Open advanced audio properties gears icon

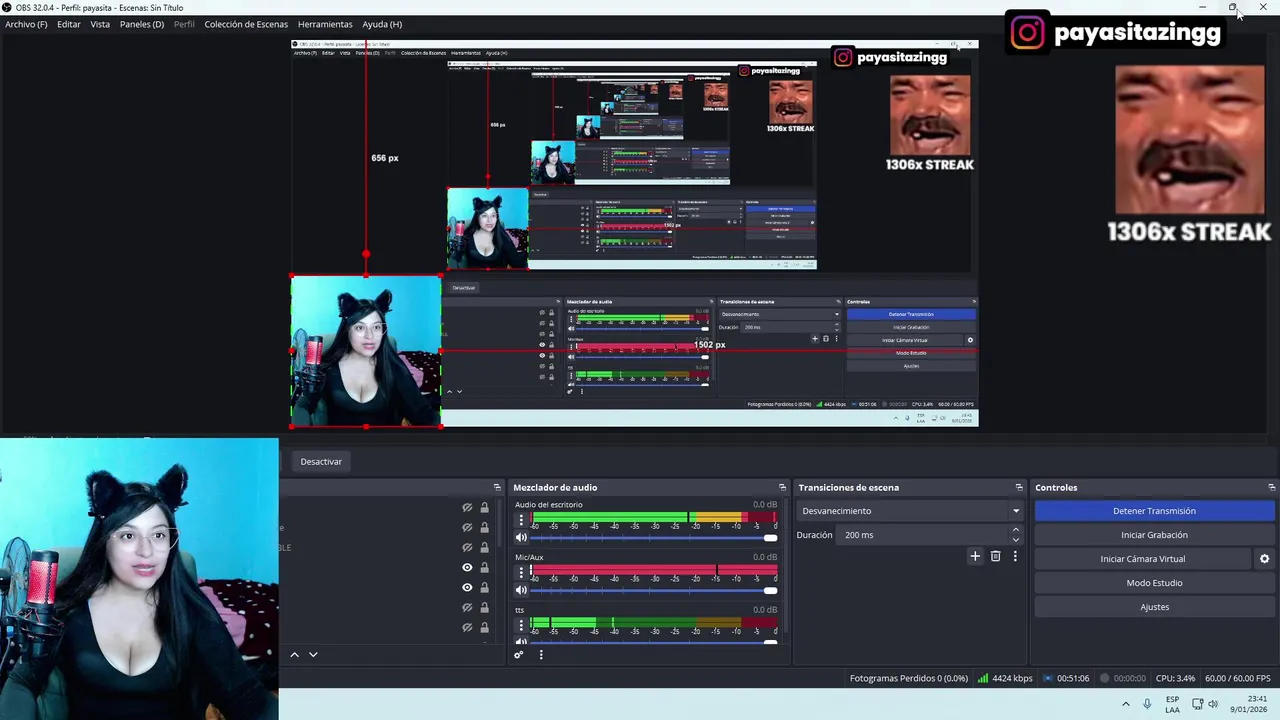pyautogui.click(x=518, y=655)
